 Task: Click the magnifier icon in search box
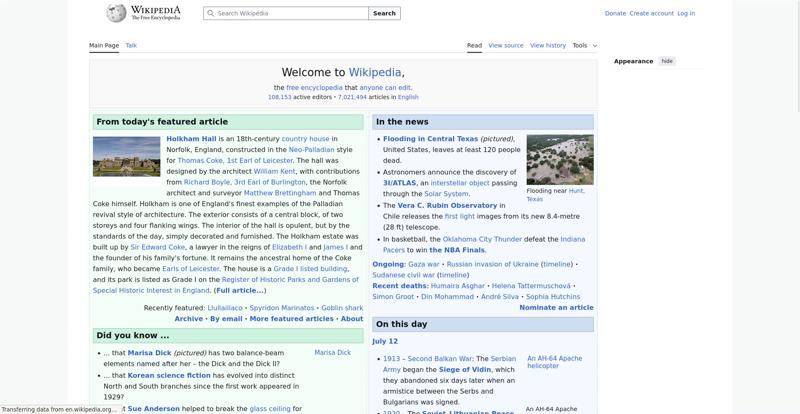click(x=210, y=13)
